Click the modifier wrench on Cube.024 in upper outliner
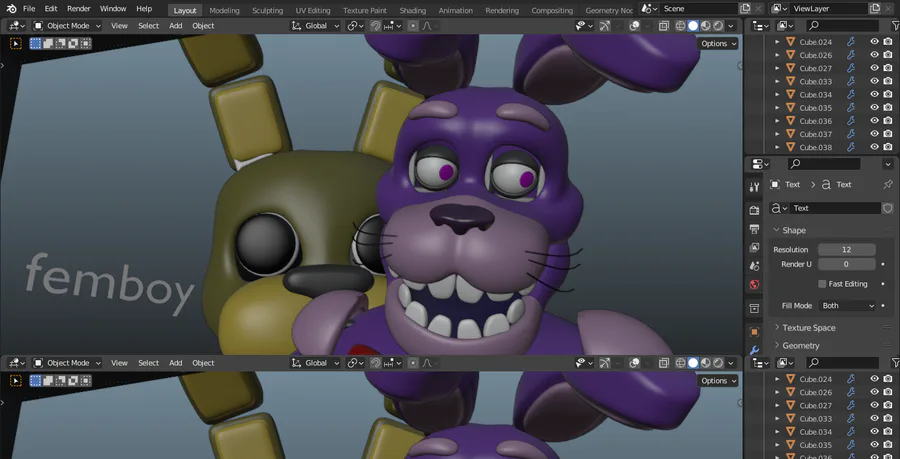This screenshot has height=459, width=900. (851, 42)
